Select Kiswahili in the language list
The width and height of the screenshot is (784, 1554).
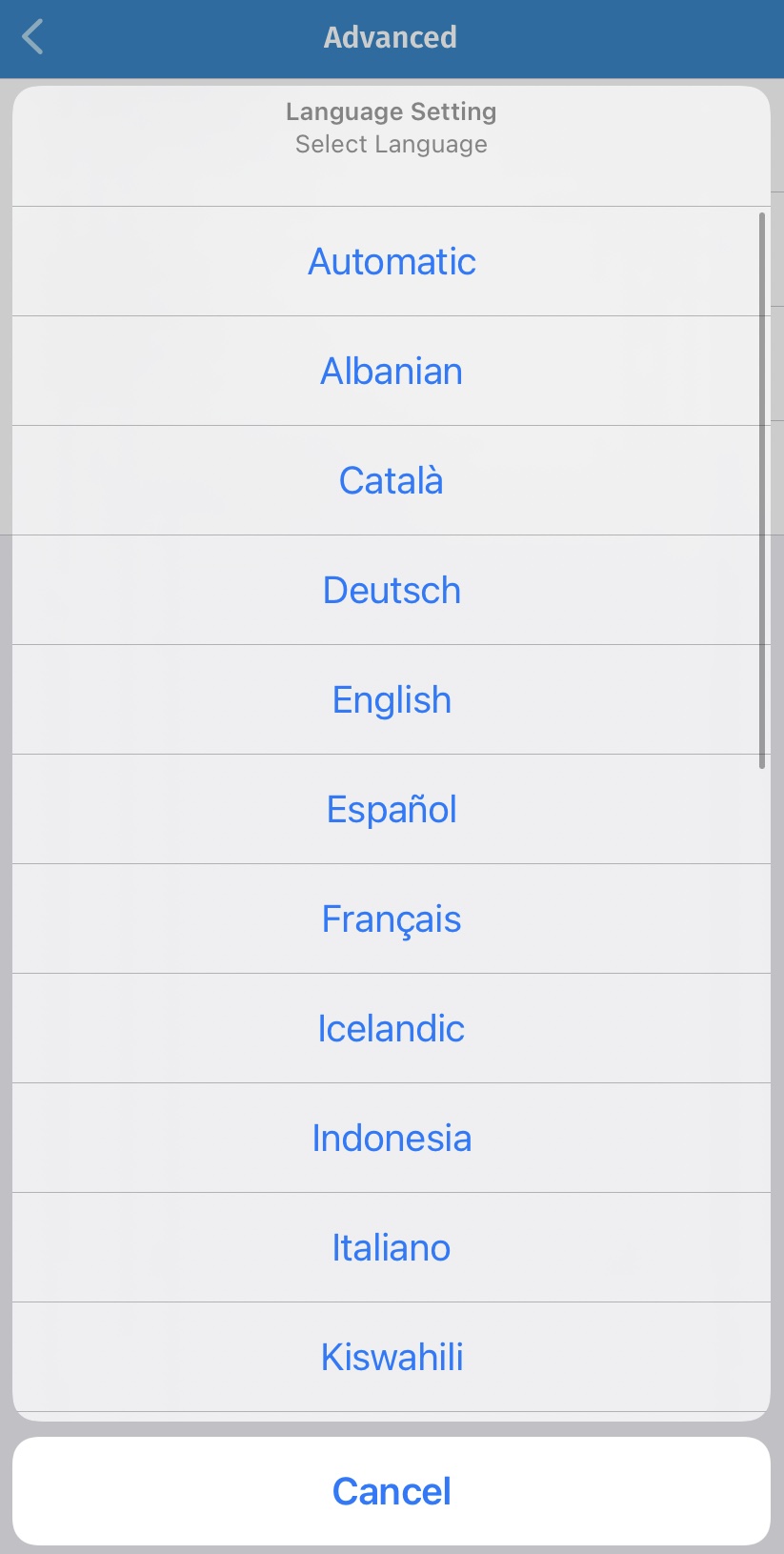[x=392, y=1358]
